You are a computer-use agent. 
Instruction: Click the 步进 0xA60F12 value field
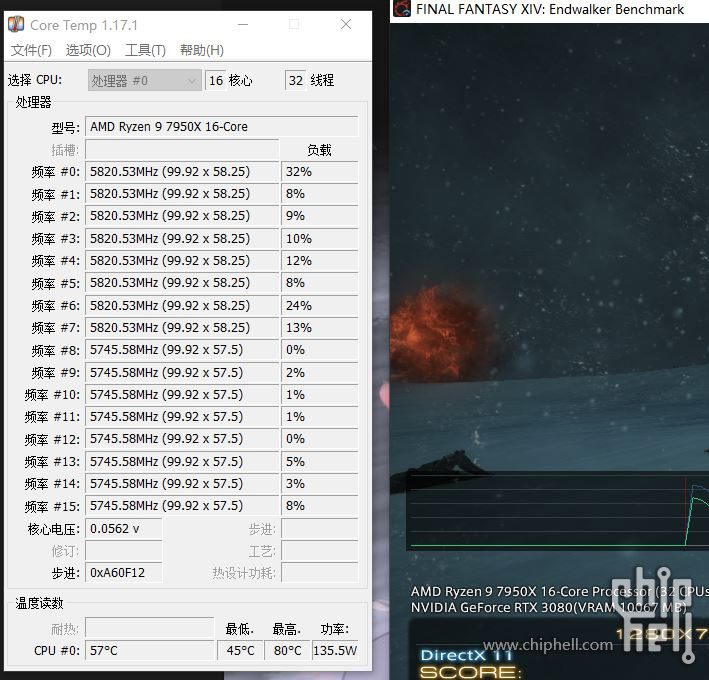(x=124, y=573)
